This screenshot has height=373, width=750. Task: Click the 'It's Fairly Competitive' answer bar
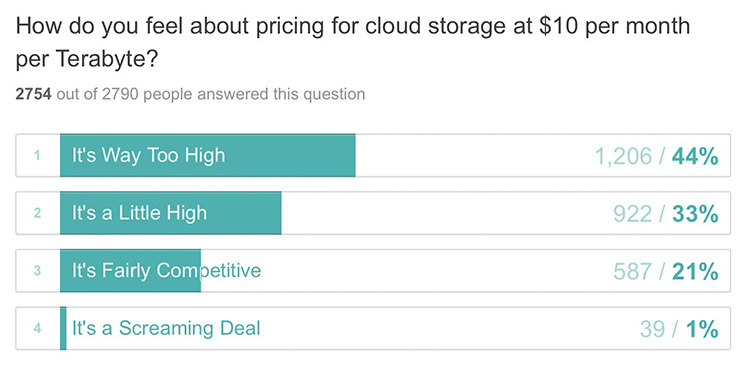(373, 271)
